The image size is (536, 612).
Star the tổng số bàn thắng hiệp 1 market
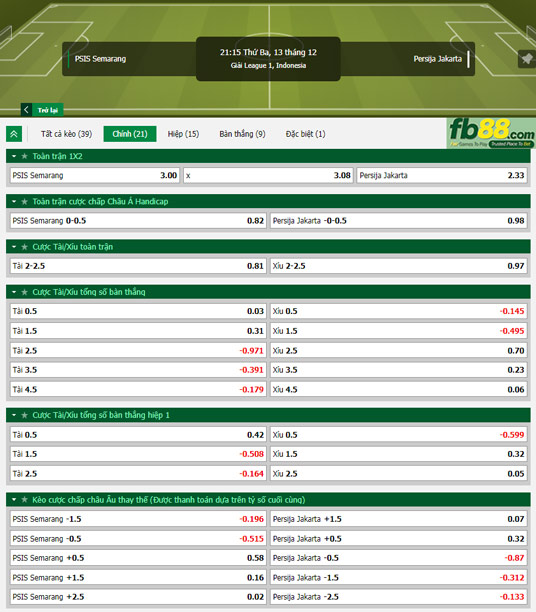25,415
